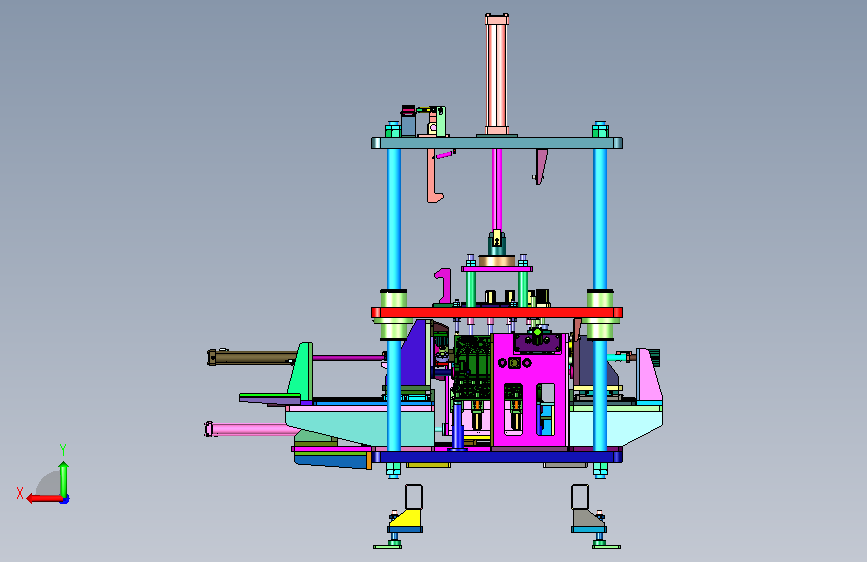Image resolution: width=867 pixels, height=562 pixels.
Task: Select the magenta 1-shaped bracket
Action: 443,286
